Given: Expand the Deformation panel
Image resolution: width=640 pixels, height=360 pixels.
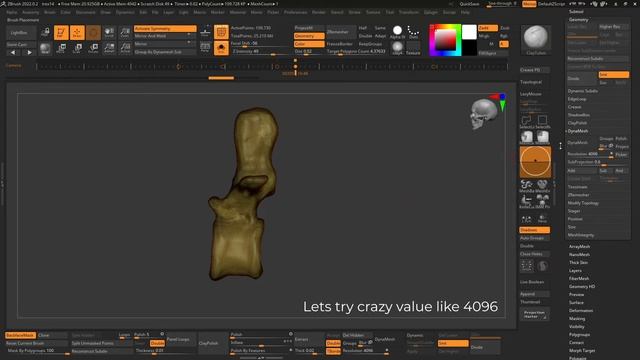Looking at the screenshot, I should click(x=581, y=311).
